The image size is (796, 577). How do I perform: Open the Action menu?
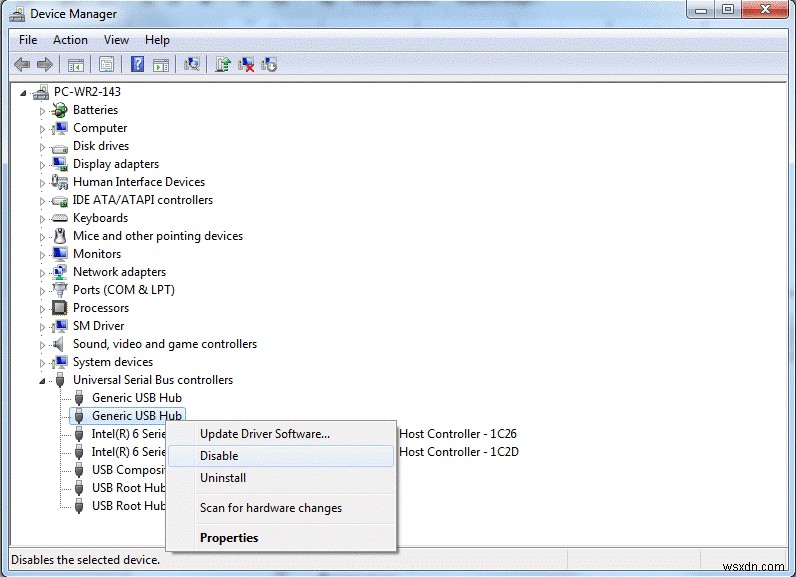[70, 40]
